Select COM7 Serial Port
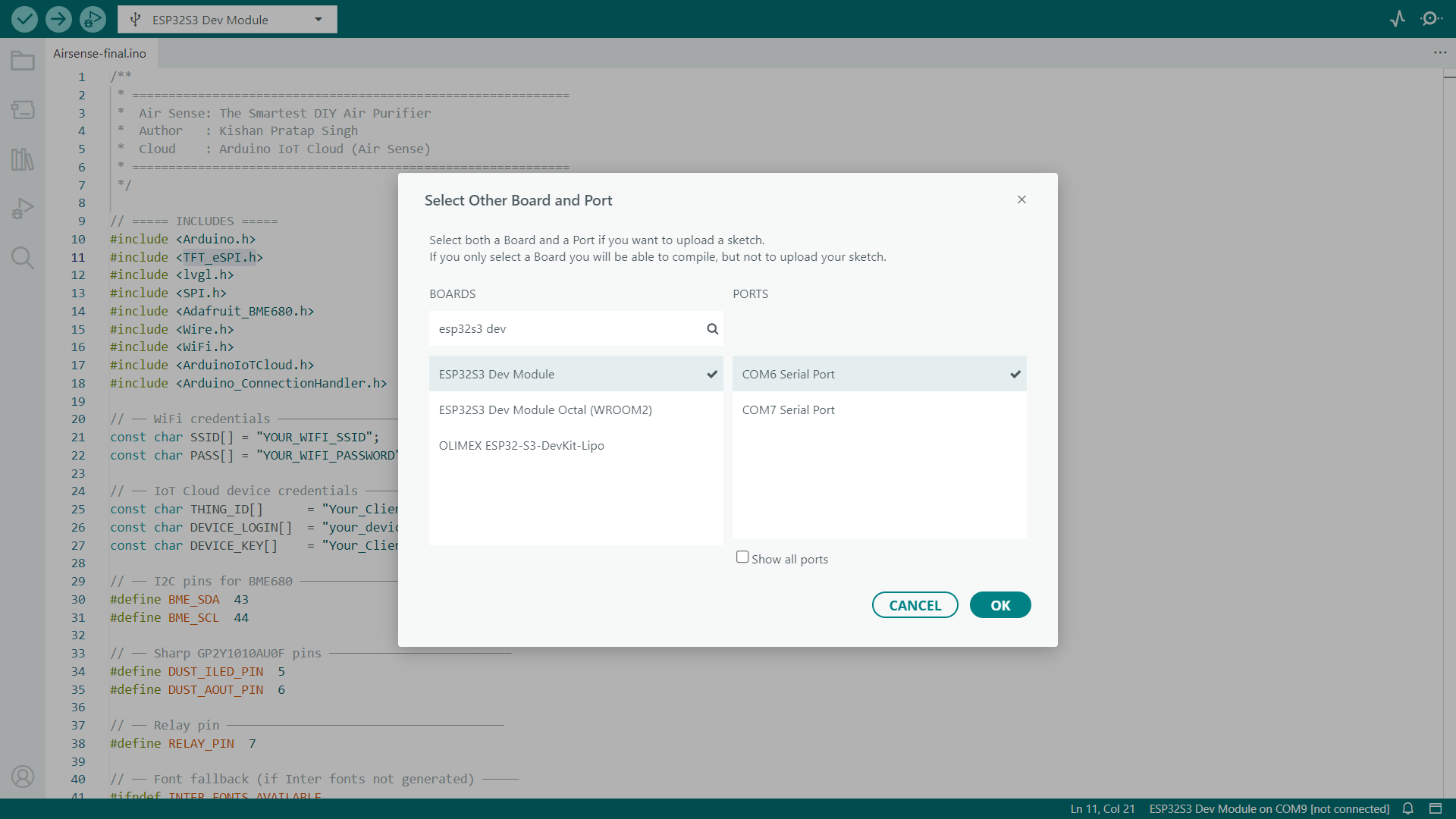This screenshot has width=1456, height=819. click(879, 409)
